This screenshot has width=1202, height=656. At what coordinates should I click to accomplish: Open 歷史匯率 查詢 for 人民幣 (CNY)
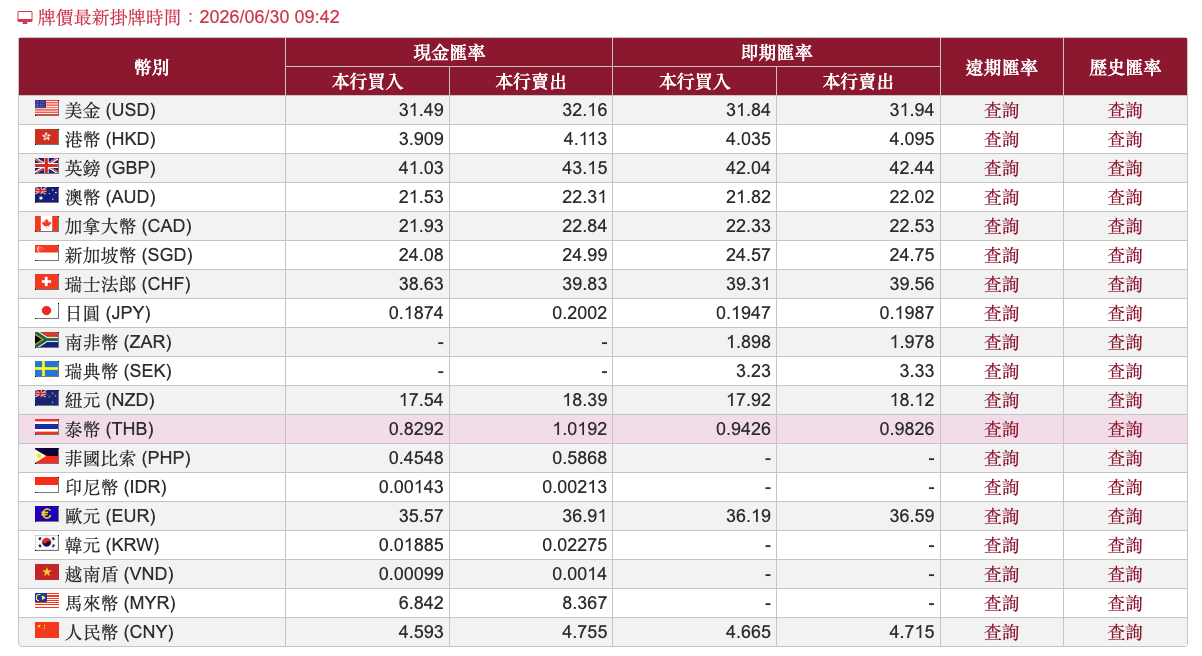(x=1125, y=632)
